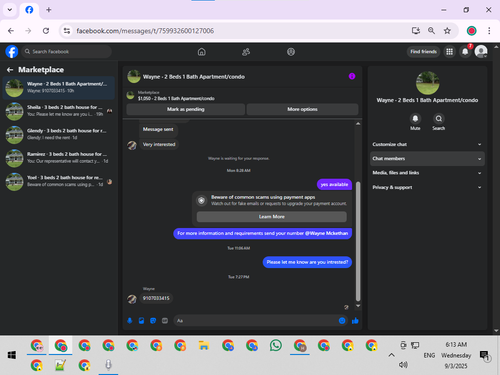Open the emoji picker in message box
Viewport: 500px width, 375px height.
click(342, 321)
